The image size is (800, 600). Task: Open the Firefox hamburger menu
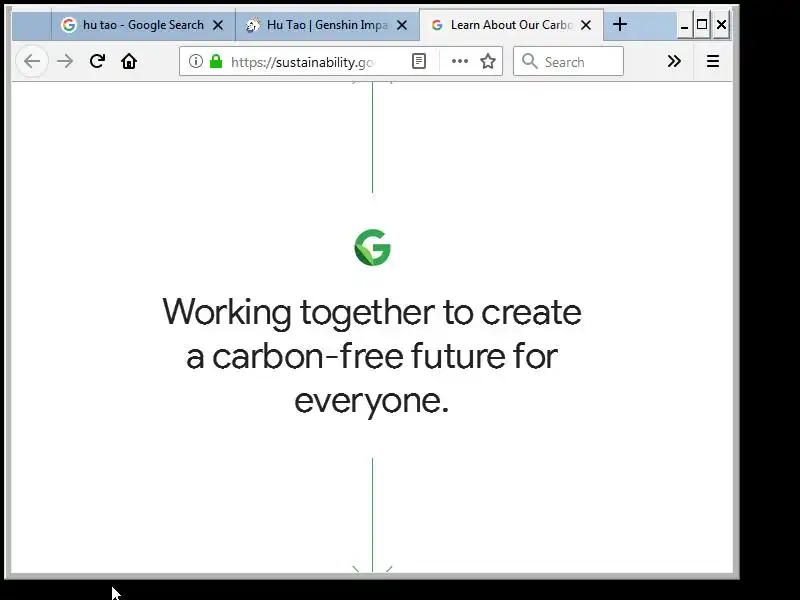(x=713, y=62)
